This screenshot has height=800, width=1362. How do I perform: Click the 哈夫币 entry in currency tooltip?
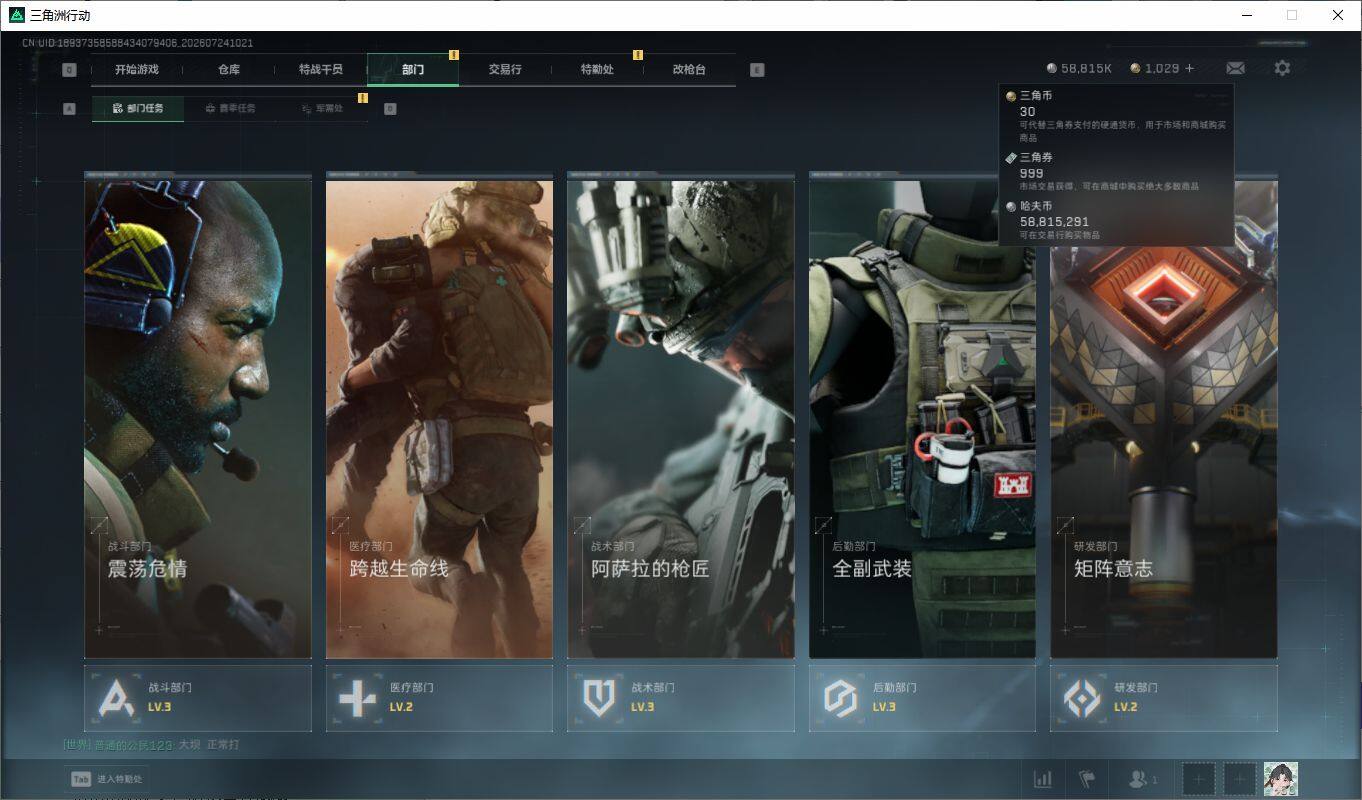1117,221
